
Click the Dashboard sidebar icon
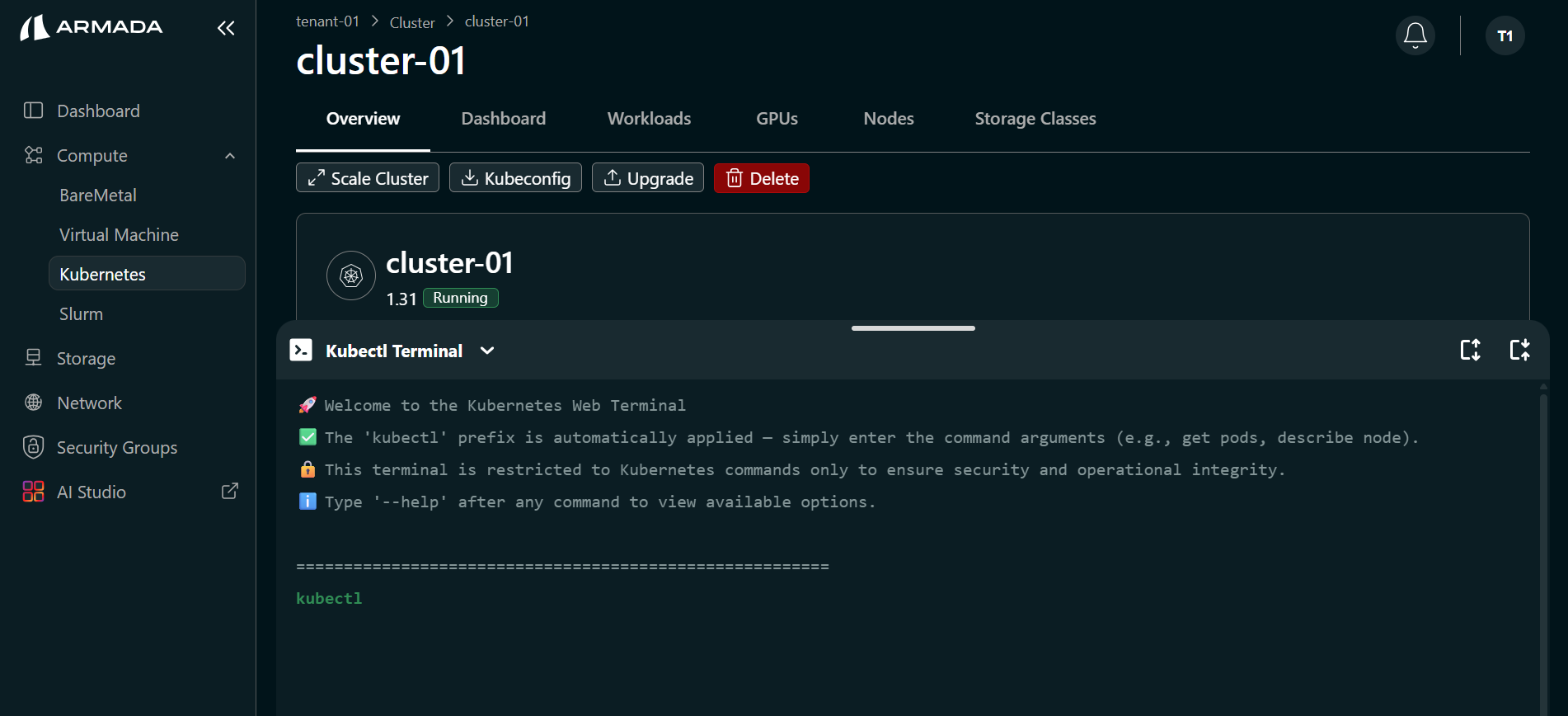click(34, 111)
